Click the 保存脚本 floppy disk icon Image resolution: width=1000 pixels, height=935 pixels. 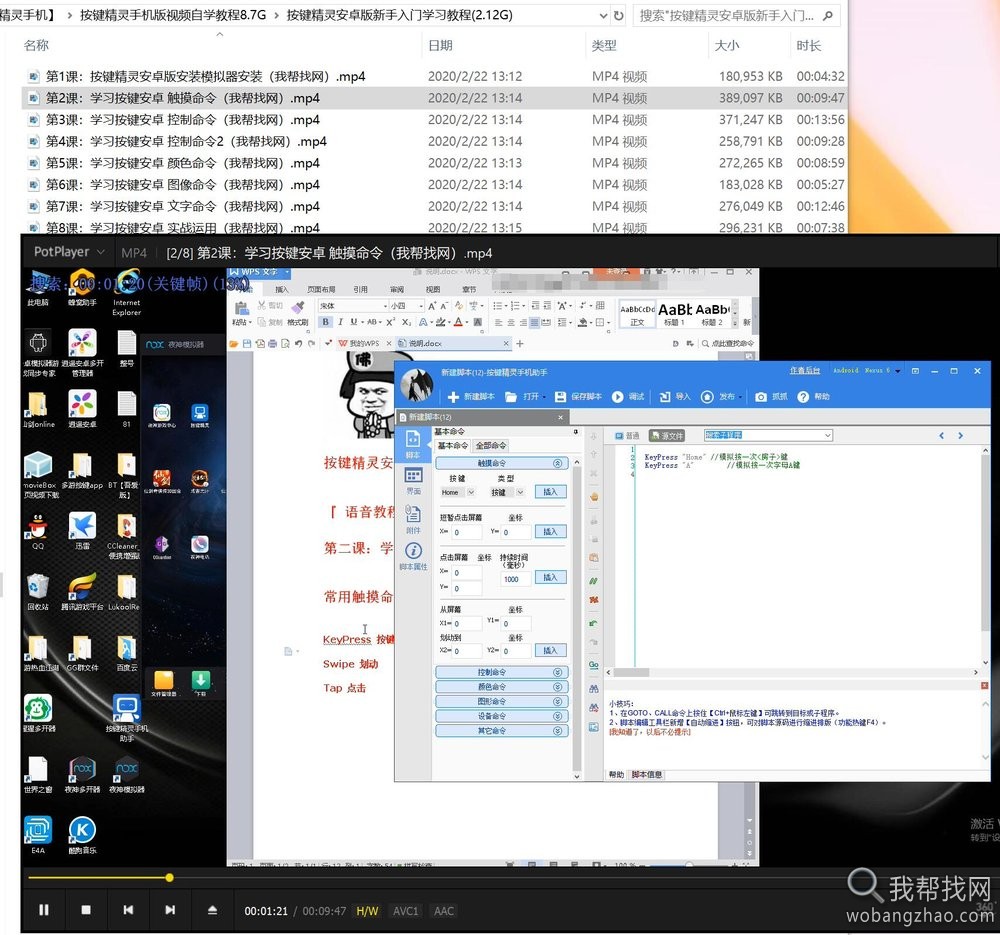pyautogui.click(x=560, y=397)
